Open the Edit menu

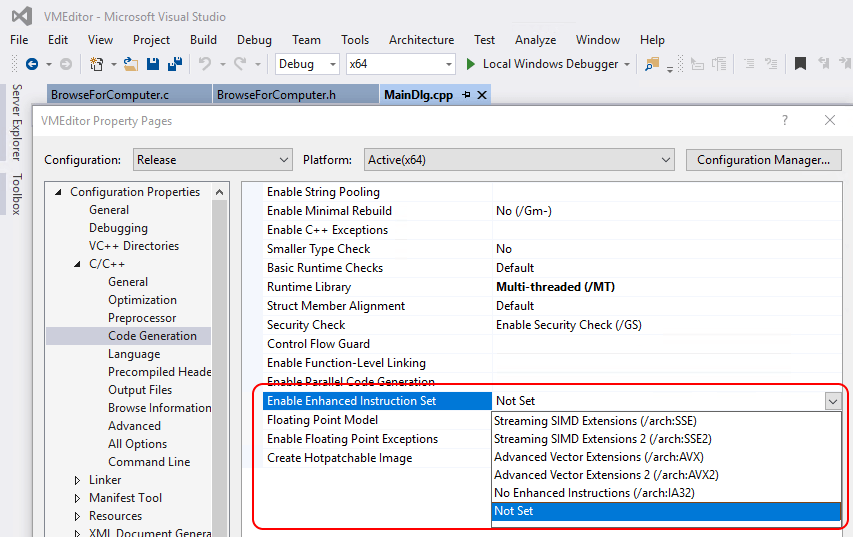pyautogui.click(x=58, y=40)
